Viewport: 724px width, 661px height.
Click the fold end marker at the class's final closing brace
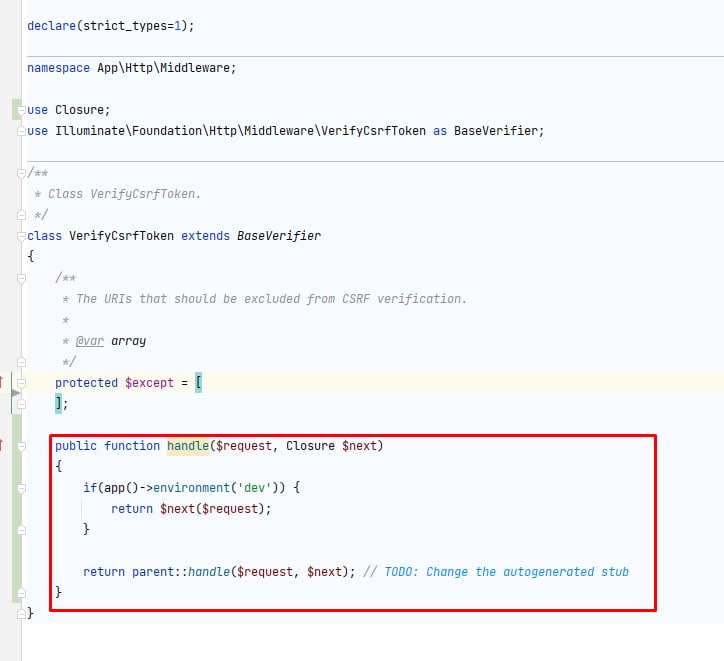21,614
